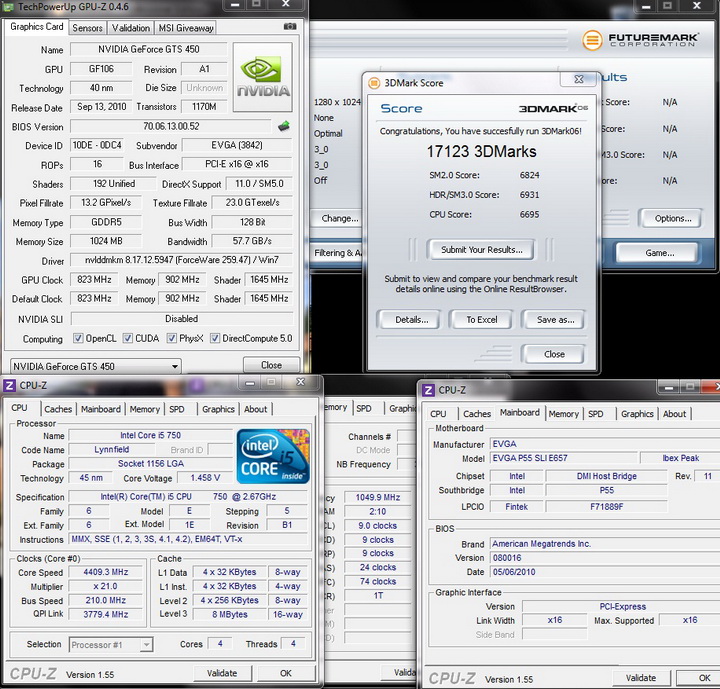Click the Futuremark logo icon

coord(592,40)
